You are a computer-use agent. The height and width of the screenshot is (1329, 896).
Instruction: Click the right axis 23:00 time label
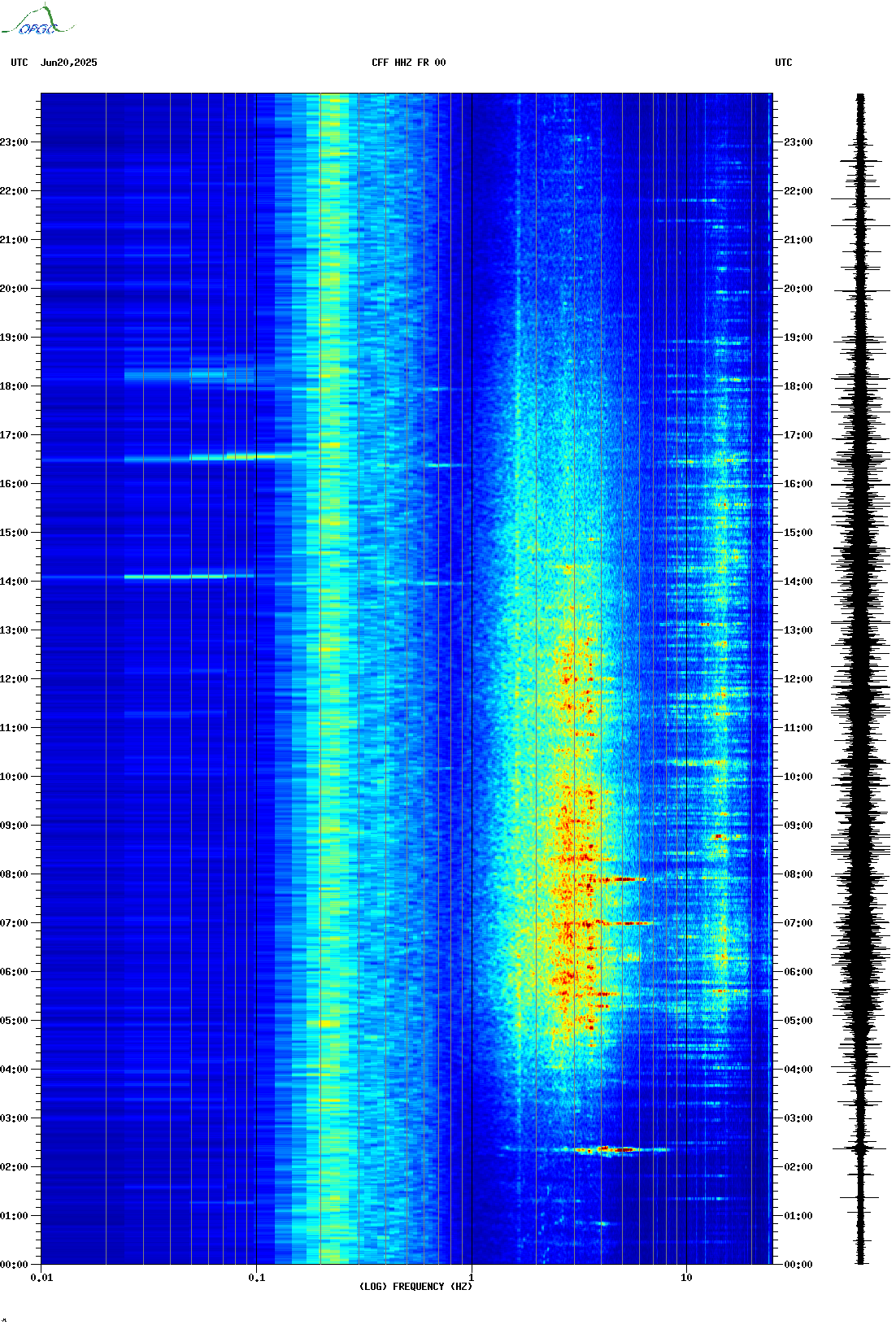(798, 142)
